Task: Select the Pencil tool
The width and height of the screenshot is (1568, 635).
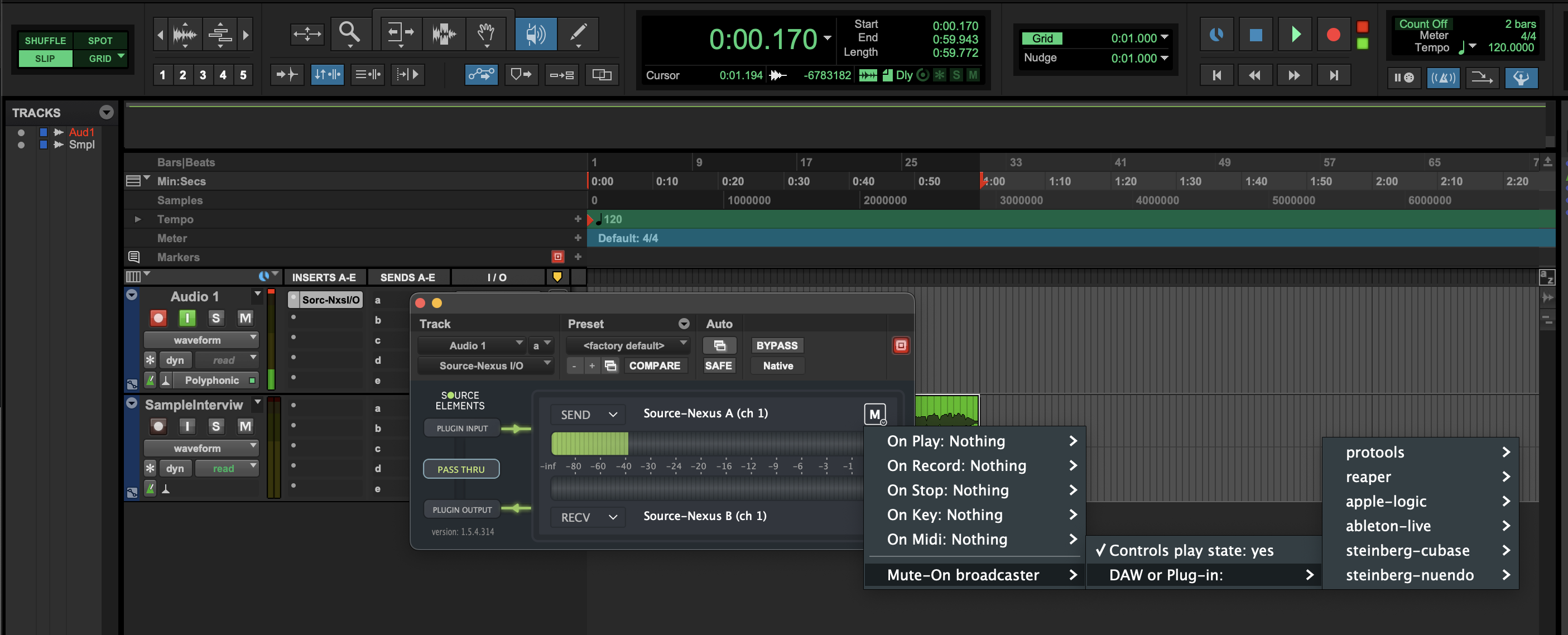Action: [578, 33]
